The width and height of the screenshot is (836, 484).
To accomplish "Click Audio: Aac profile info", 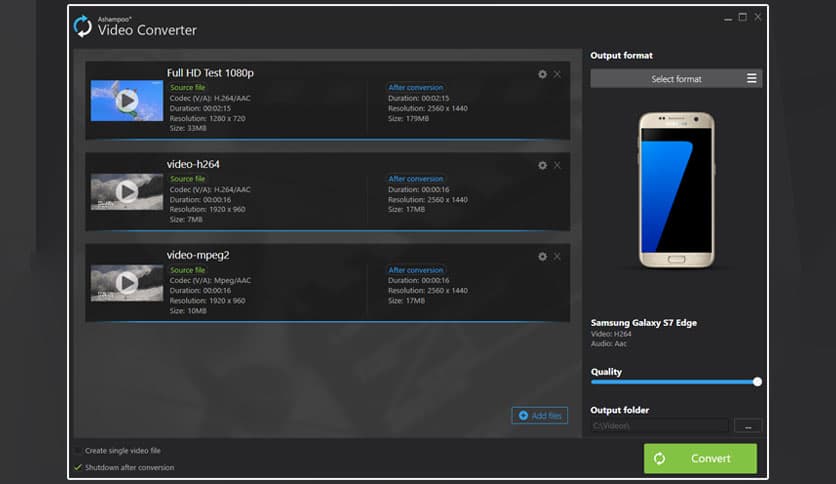I will [x=608, y=344].
